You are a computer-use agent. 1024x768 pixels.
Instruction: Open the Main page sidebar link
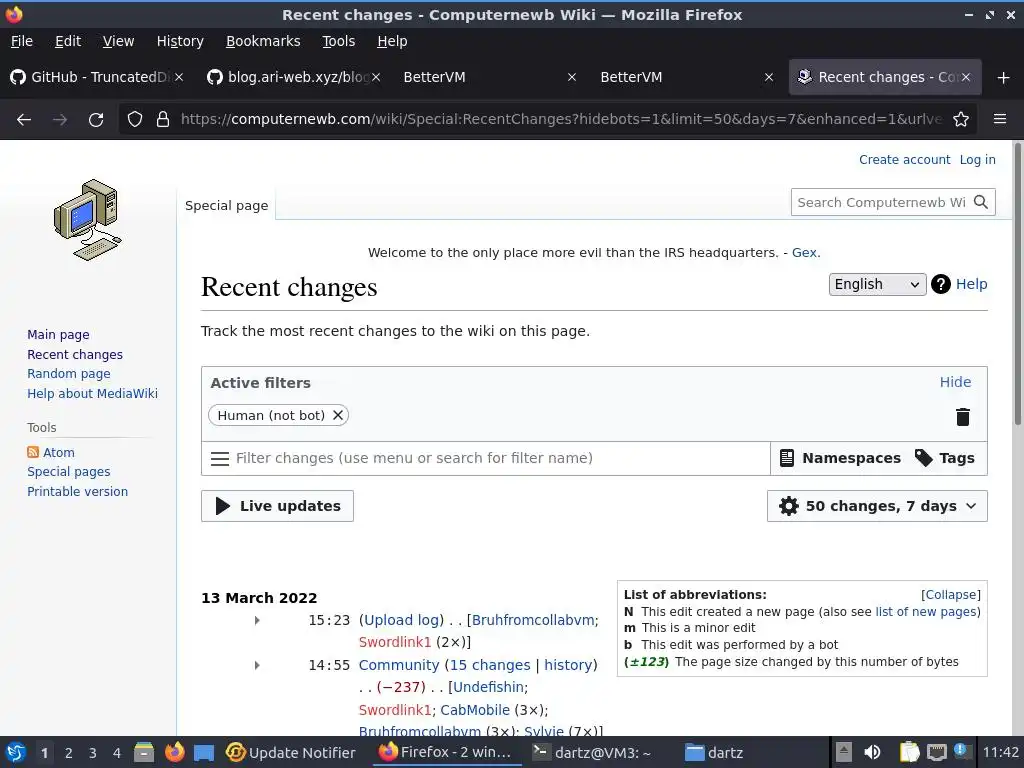click(x=58, y=335)
